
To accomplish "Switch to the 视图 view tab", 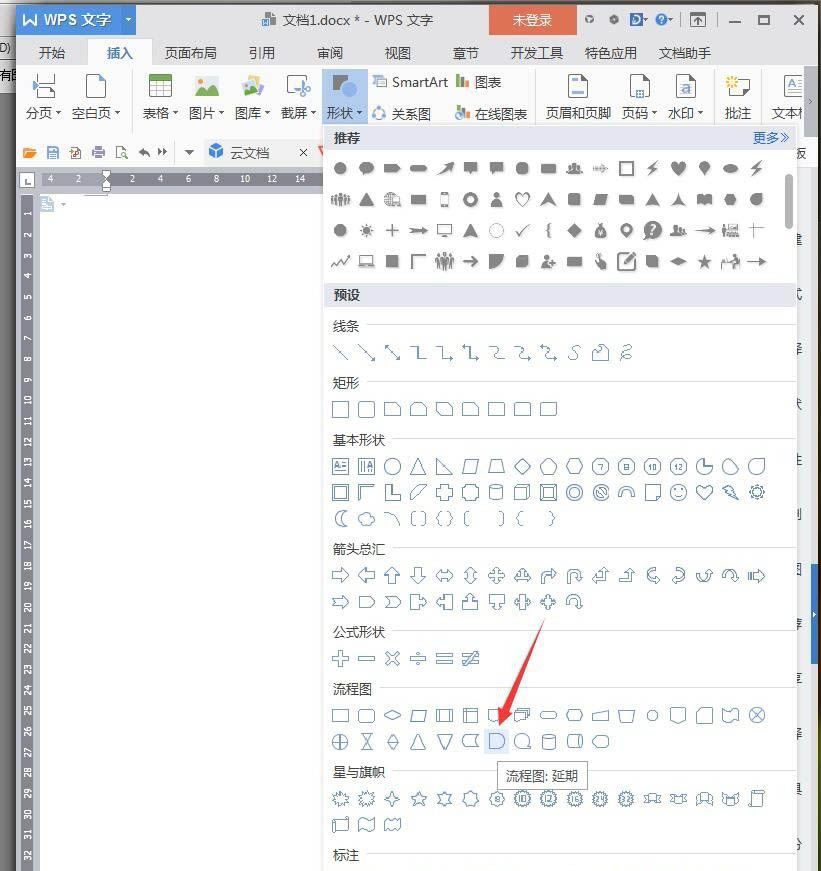I will coord(398,53).
